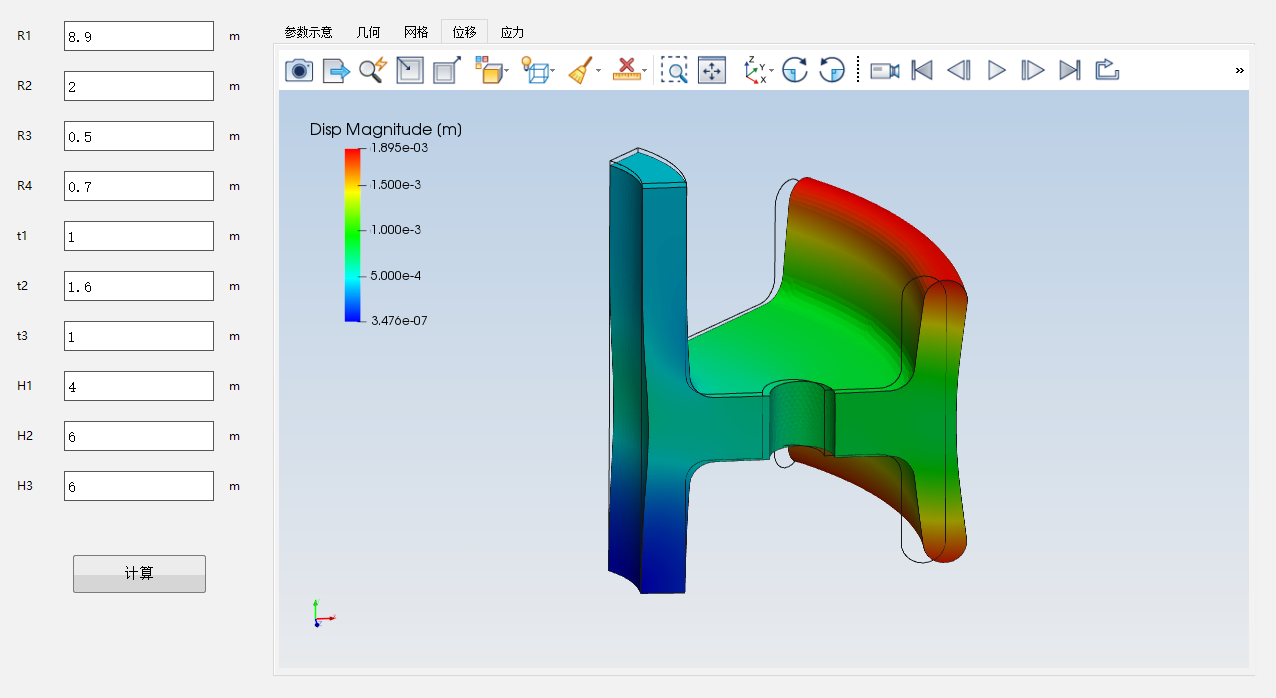The width and height of the screenshot is (1276, 698).
Task: Click the export arrow icon in toolbar
Action: coord(336,70)
